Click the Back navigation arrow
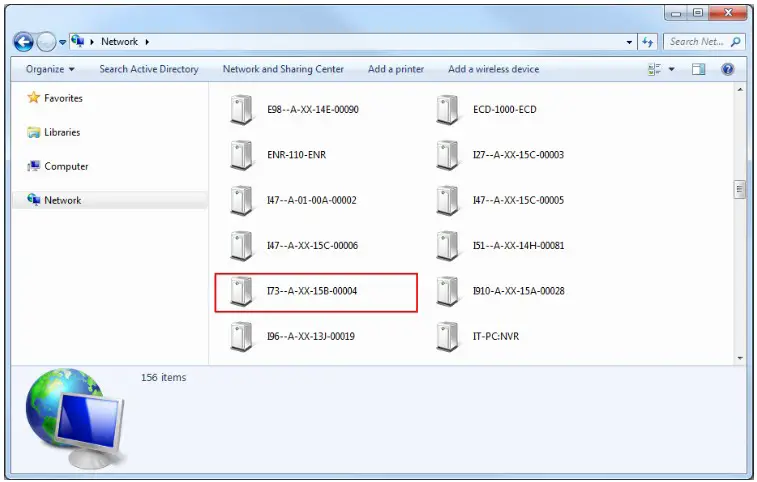Screen dimensions: 757x482 pos(23,42)
